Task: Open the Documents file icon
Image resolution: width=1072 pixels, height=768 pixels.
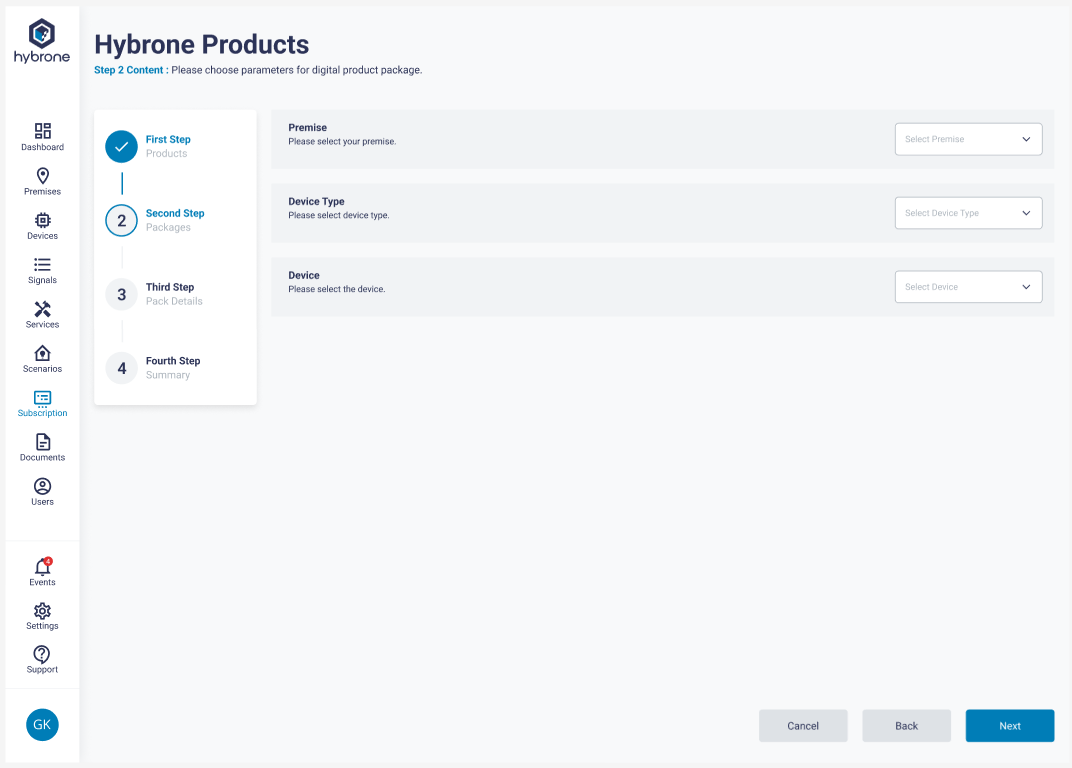Action: click(42, 442)
